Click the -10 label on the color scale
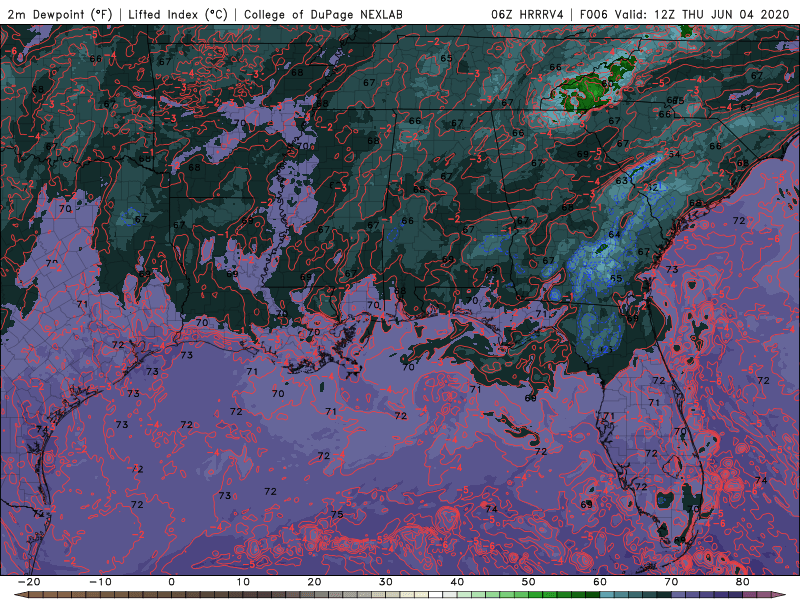Image resolution: width=800 pixels, height=600 pixels. 100,582
